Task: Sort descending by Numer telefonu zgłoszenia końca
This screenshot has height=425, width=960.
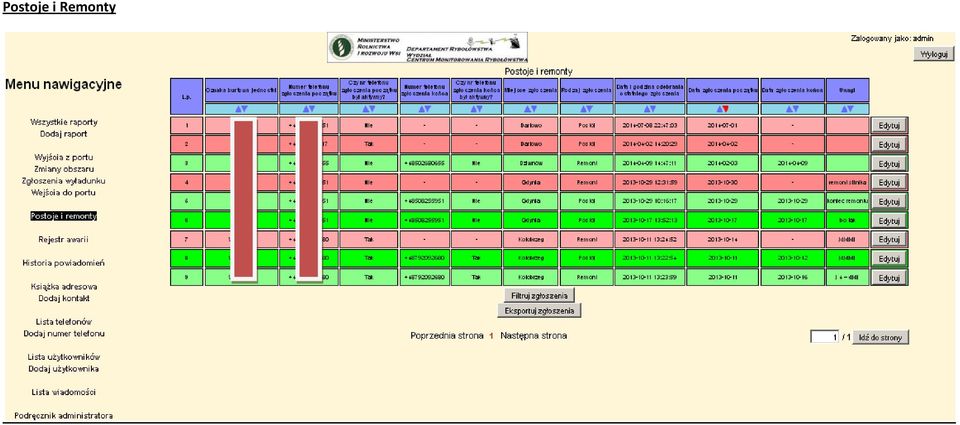Action: tap(427, 109)
